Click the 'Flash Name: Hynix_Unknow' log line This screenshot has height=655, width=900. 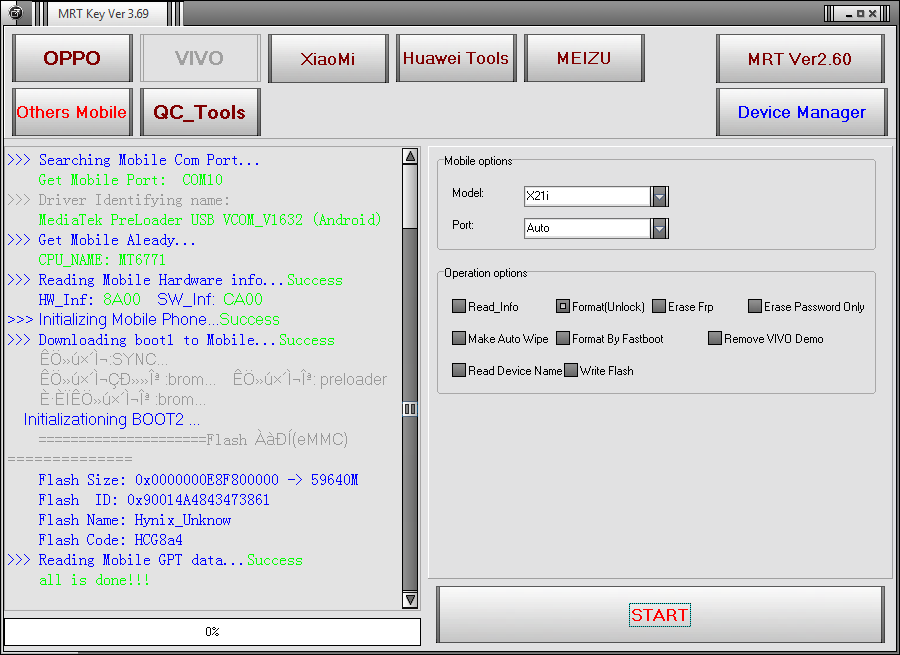[135, 520]
